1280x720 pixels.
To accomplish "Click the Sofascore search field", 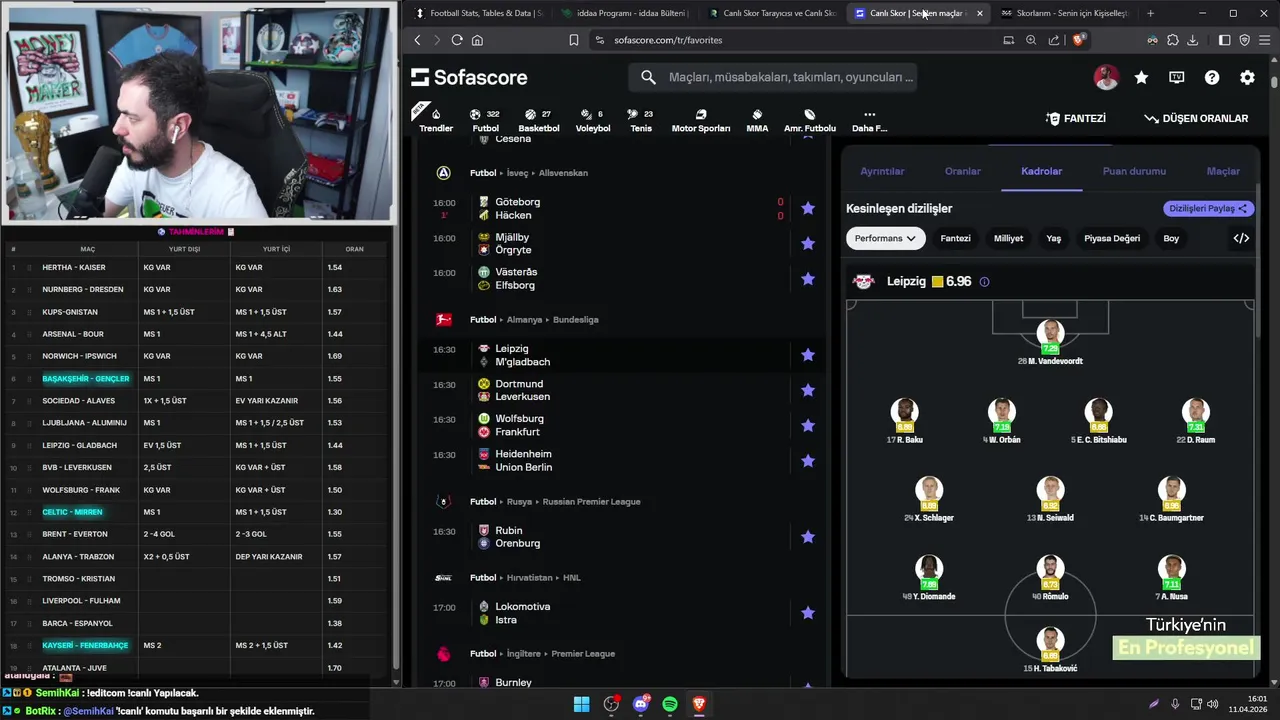I will (772, 77).
